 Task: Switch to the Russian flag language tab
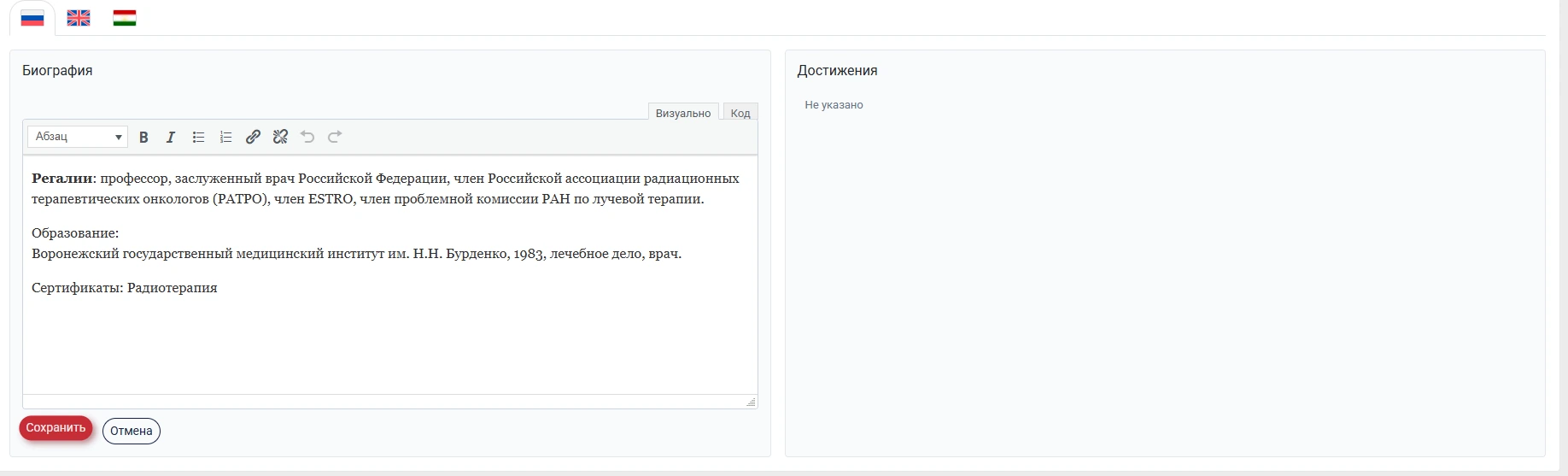pos(32,18)
